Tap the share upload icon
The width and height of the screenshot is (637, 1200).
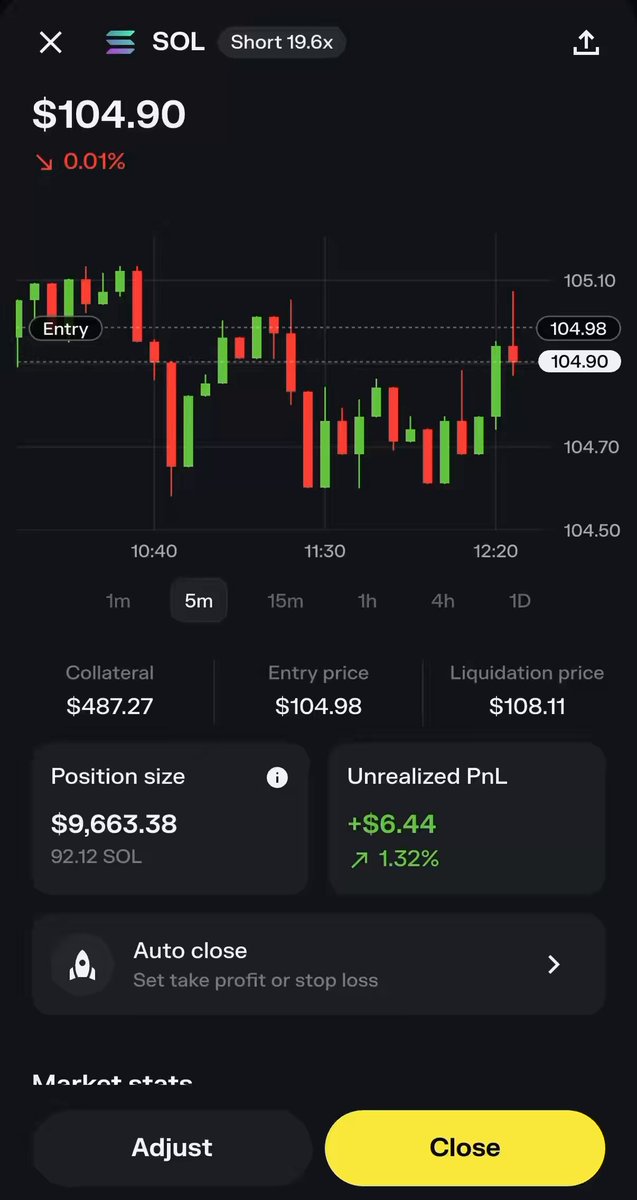(x=586, y=42)
